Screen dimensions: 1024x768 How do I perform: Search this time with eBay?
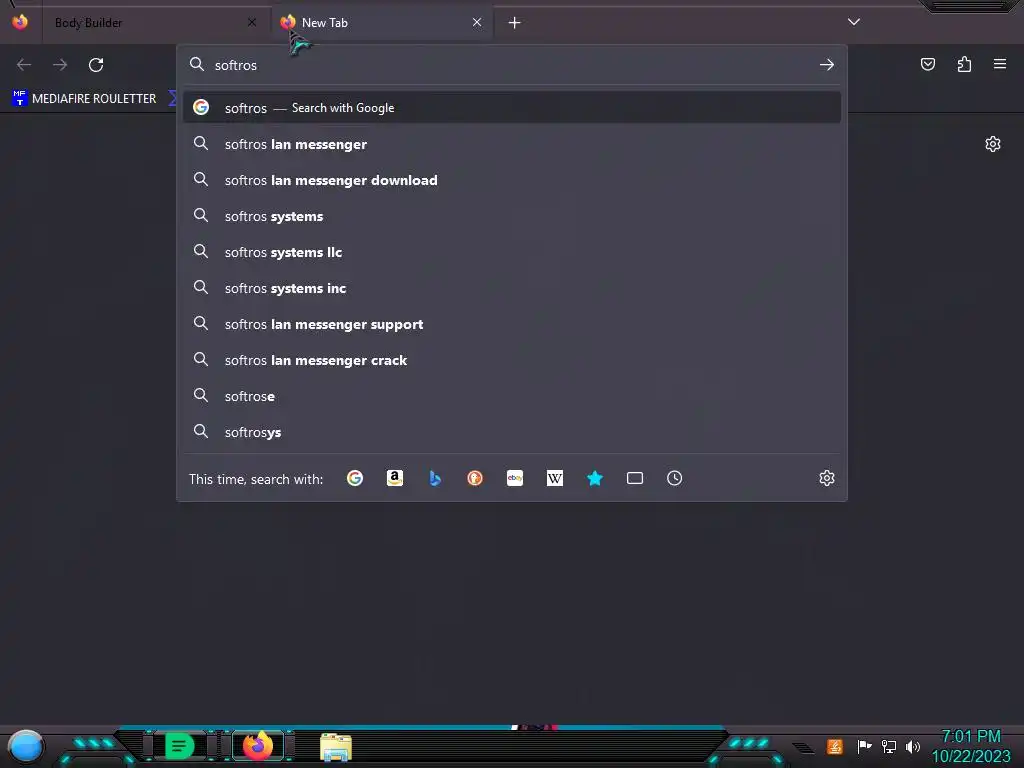click(515, 478)
